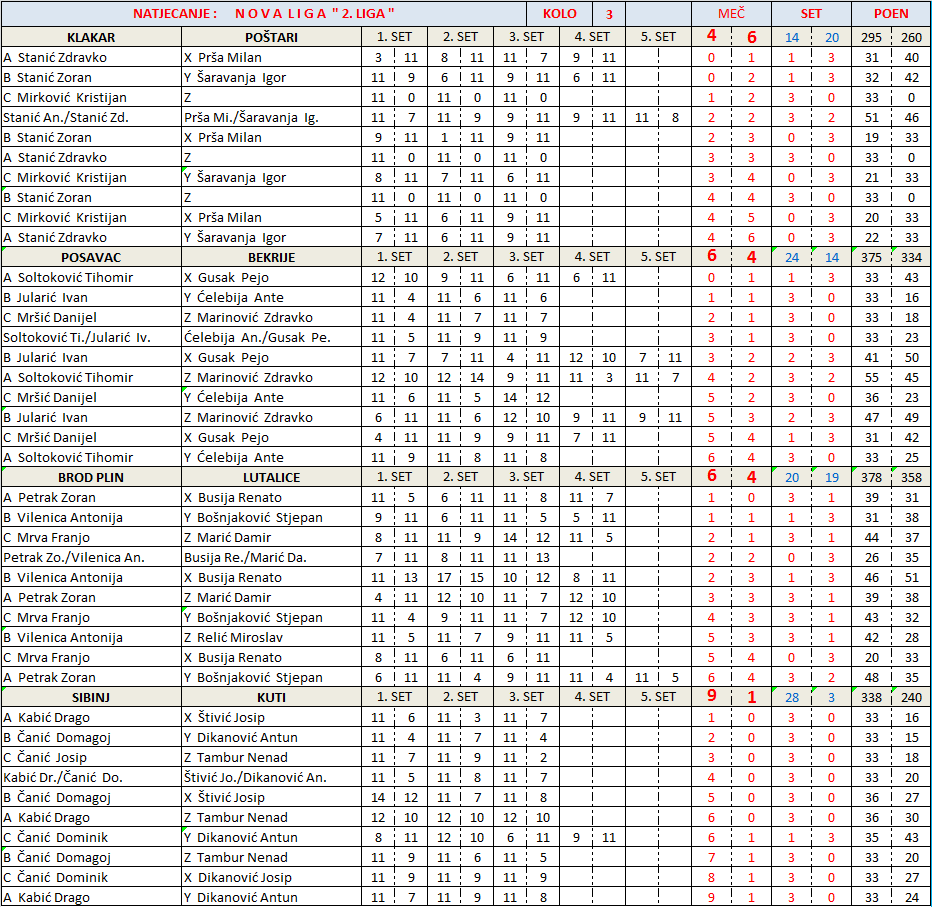Select the KLAKAR team header cell
Viewport: 932px width, 907px height.
[x=91, y=37]
